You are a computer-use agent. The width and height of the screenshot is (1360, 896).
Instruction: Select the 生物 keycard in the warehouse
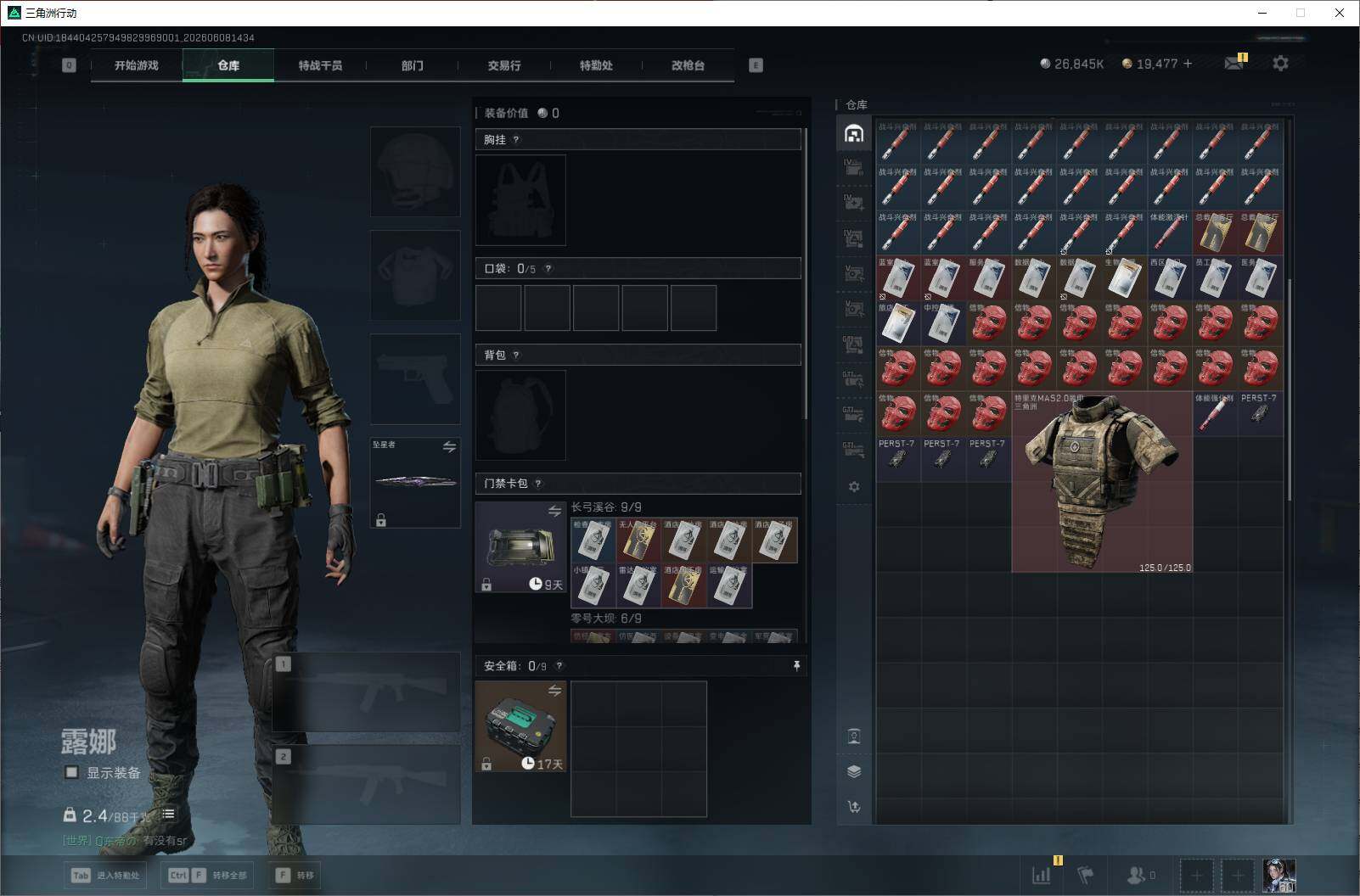click(1125, 278)
